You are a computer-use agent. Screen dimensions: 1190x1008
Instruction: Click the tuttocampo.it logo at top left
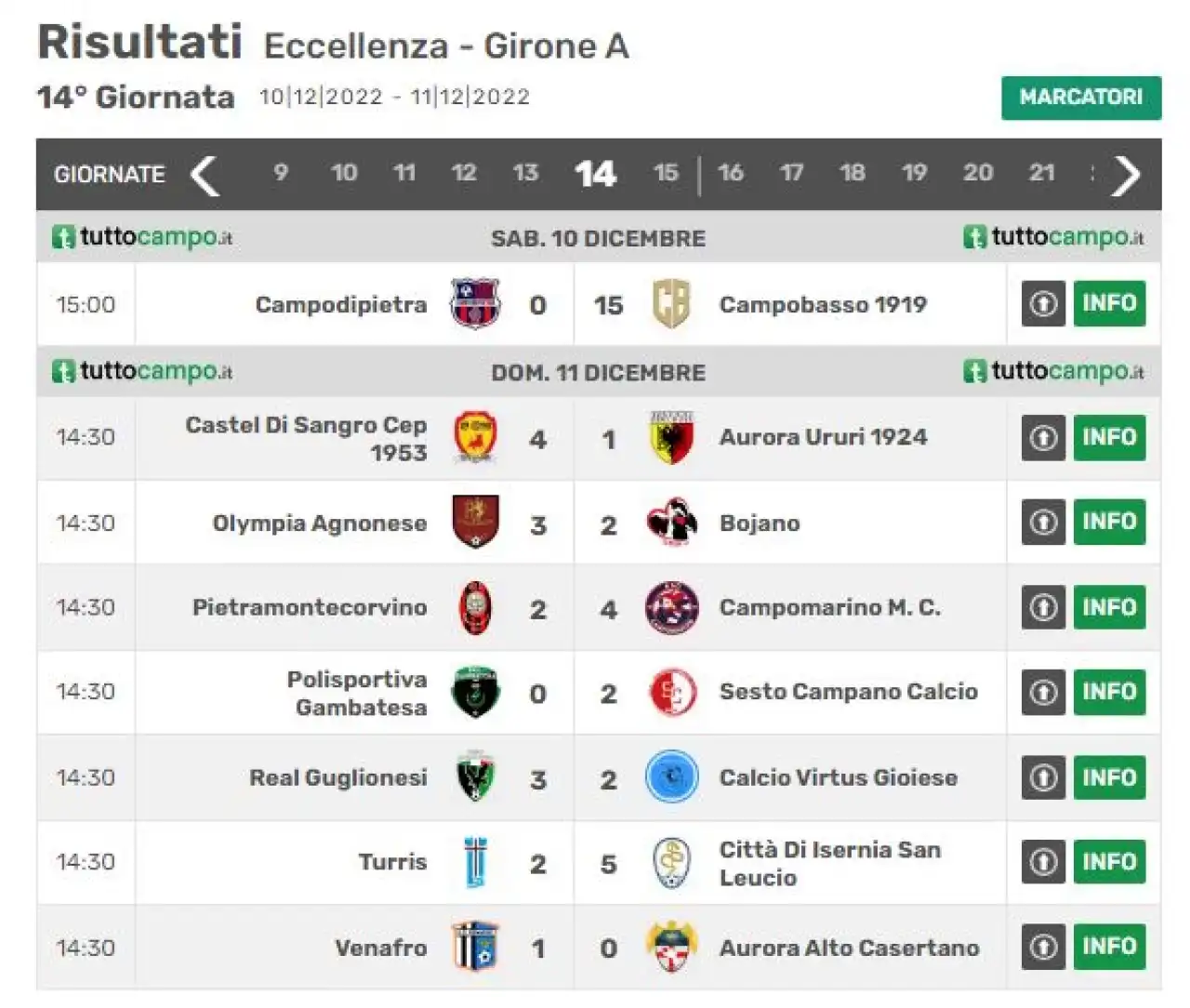142,237
